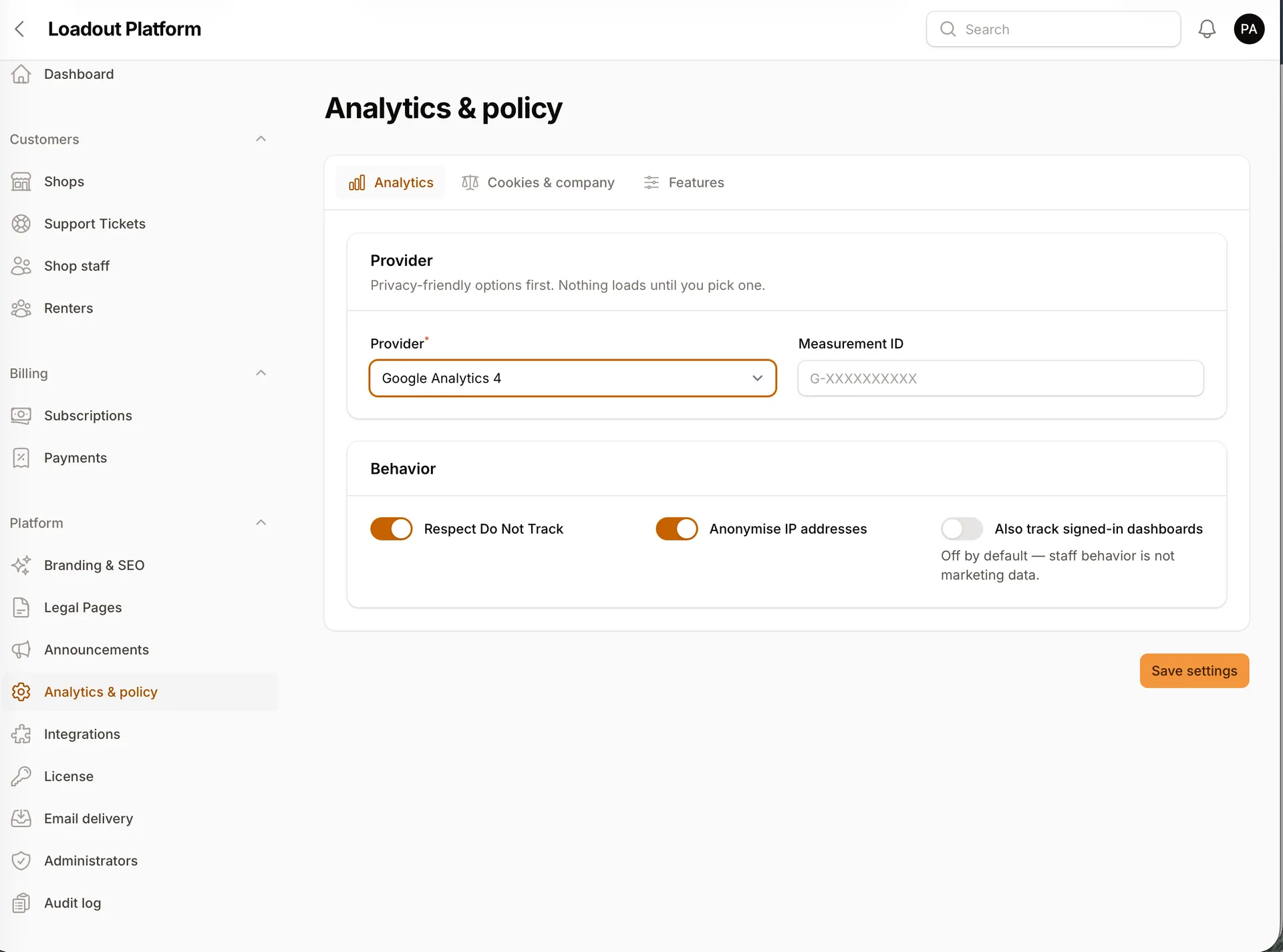Click the Subscriptions banknote icon
This screenshot has width=1283, height=952.
(x=21, y=416)
